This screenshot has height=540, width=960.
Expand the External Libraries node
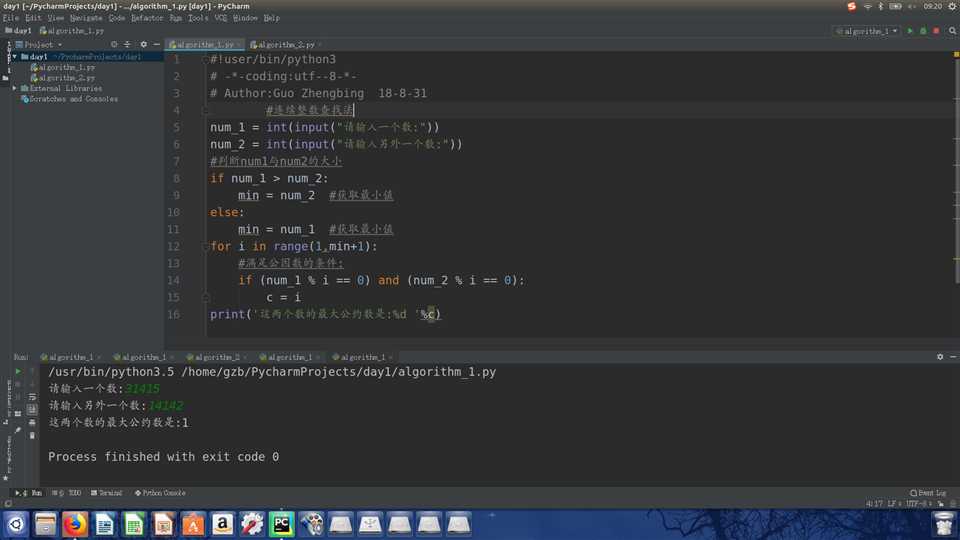15,88
